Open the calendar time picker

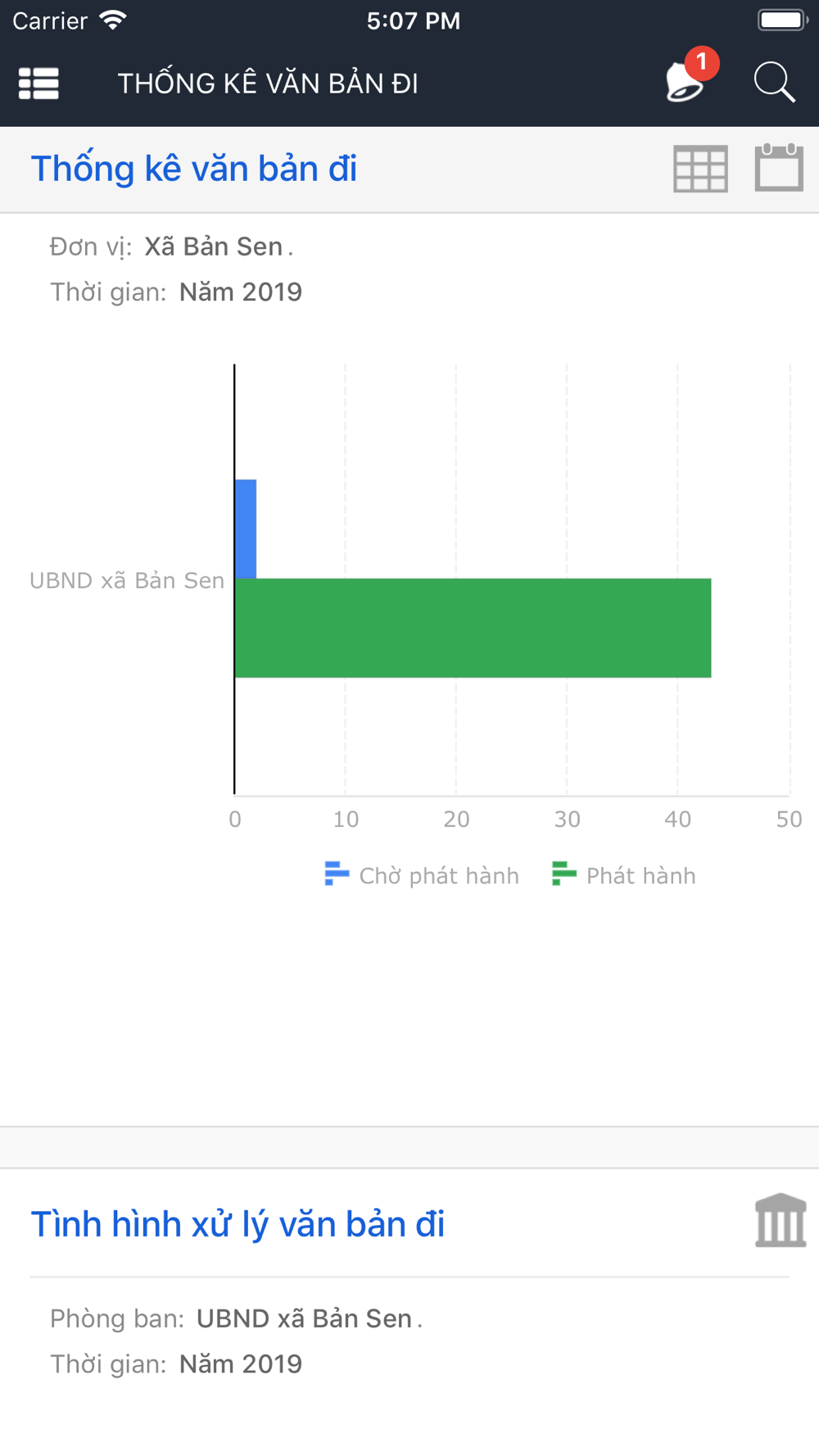778,168
